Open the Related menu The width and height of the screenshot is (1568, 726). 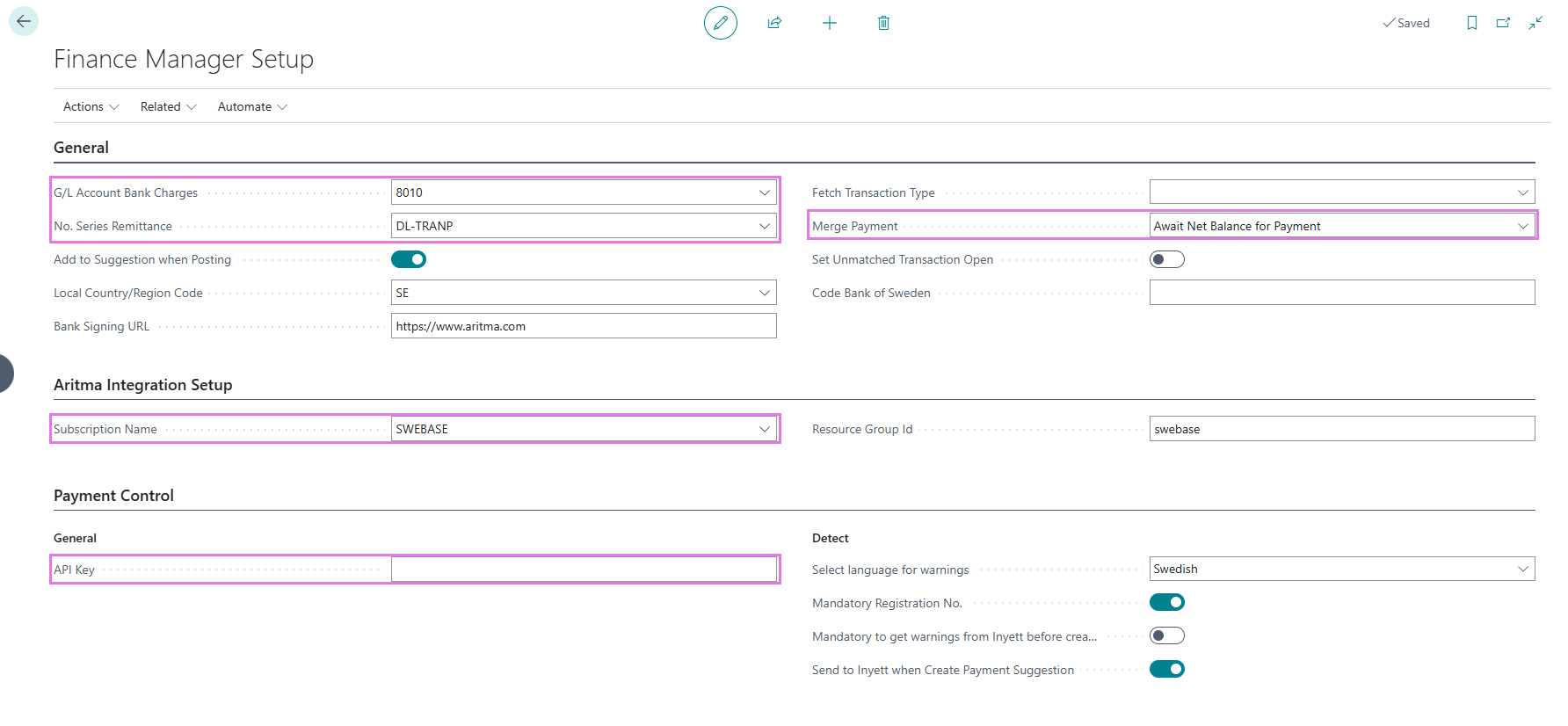[x=169, y=106]
